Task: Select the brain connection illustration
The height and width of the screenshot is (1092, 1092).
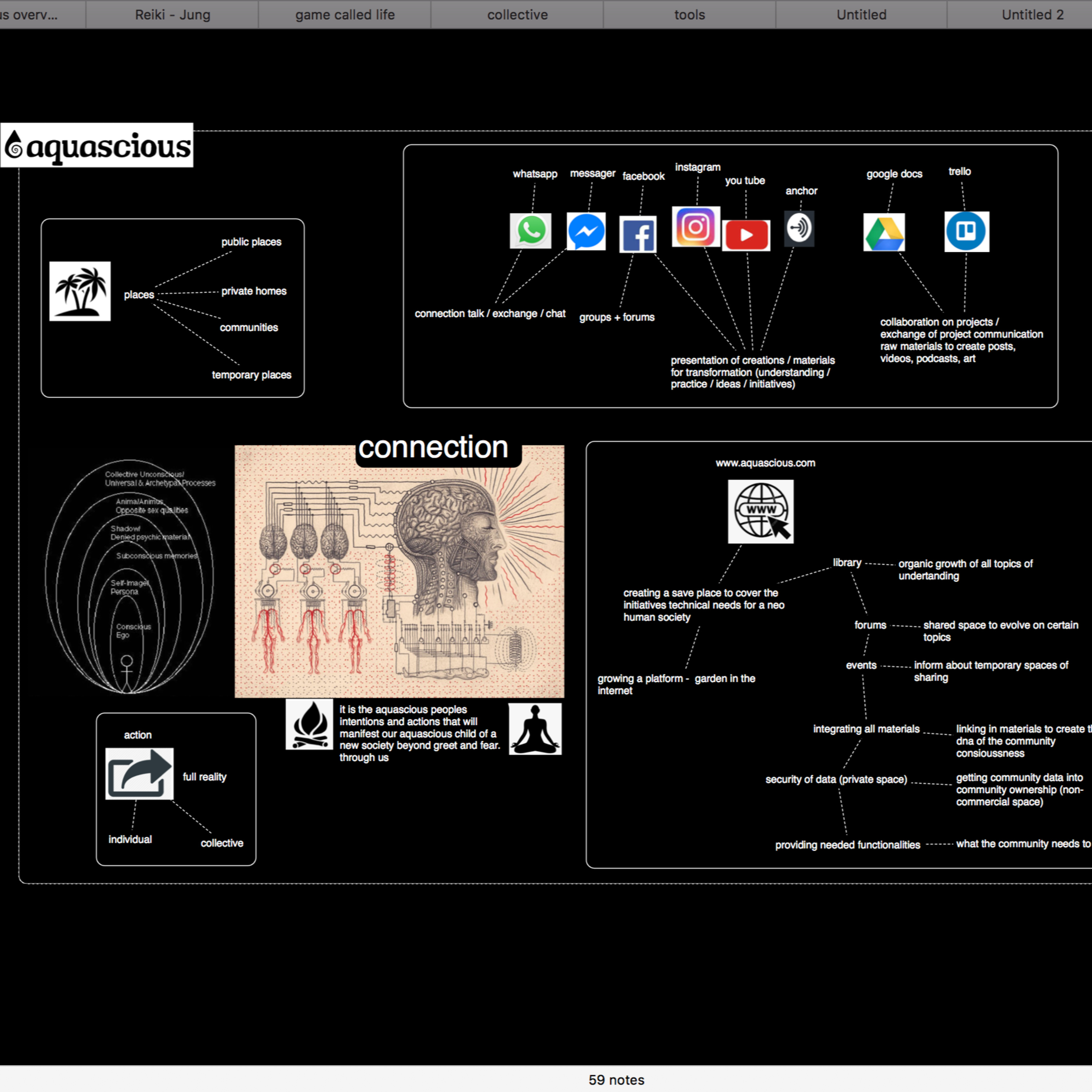Action: point(400,571)
